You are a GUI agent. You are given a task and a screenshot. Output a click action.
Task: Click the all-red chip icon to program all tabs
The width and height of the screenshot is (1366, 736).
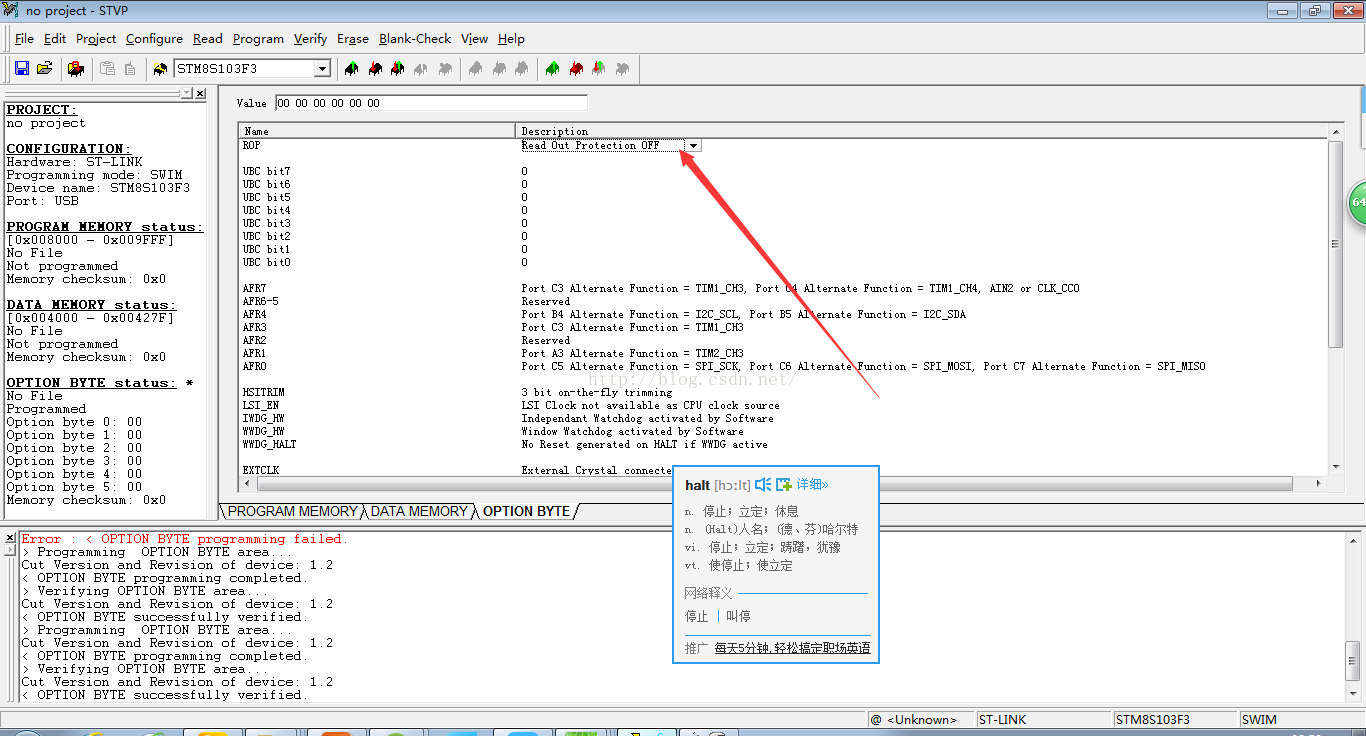[576, 69]
